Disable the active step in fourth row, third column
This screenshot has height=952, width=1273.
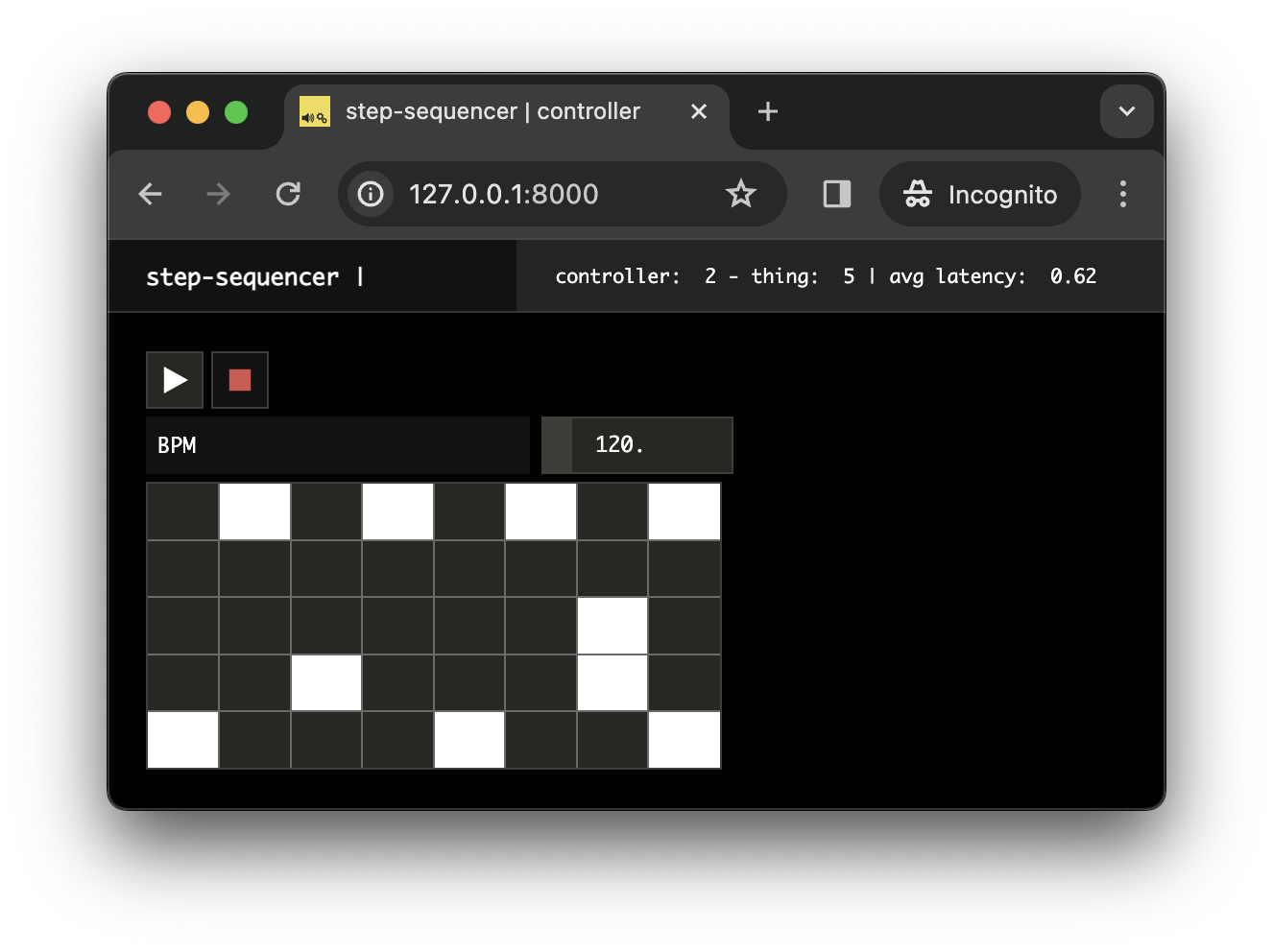click(326, 683)
